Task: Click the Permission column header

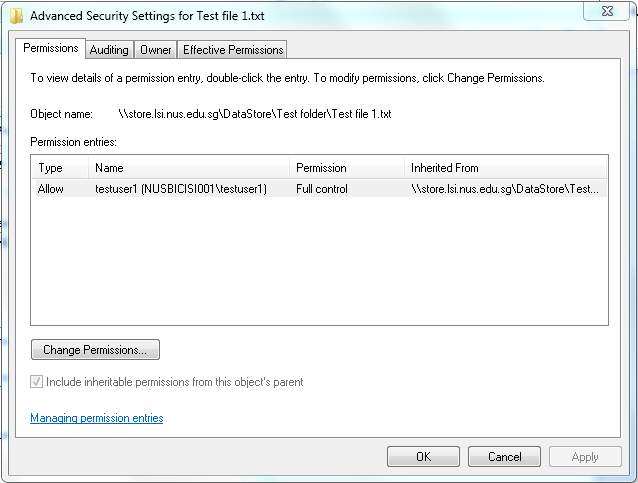Action: (x=347, y=168)
